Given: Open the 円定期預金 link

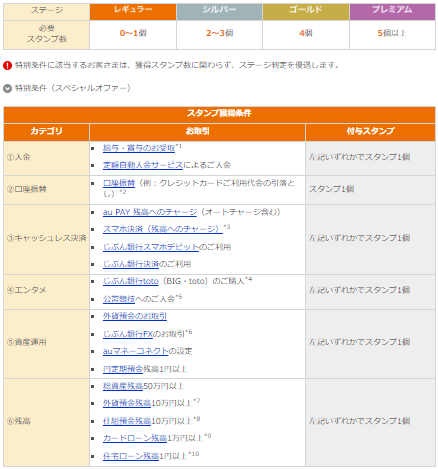Looking at the screenshot, I should tap(123, 369).
